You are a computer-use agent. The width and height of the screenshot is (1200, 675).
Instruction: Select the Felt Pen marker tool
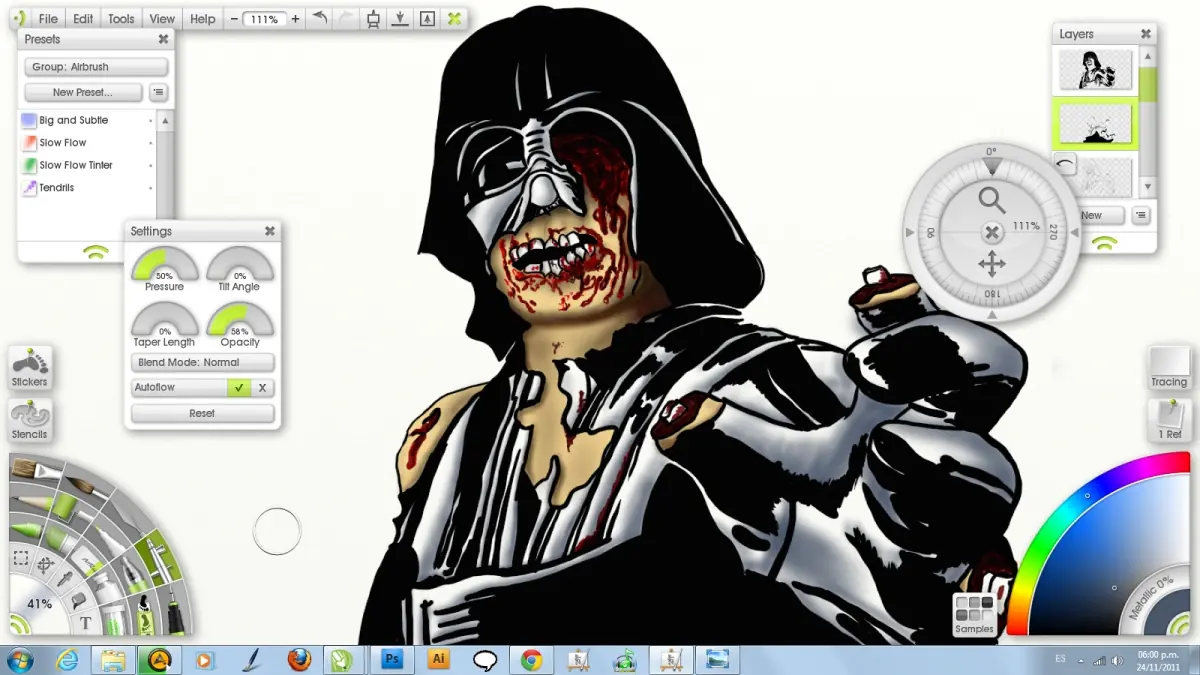click(110, 541)
